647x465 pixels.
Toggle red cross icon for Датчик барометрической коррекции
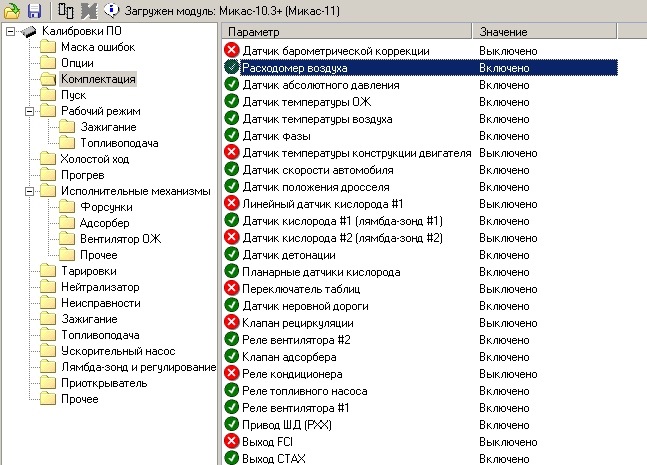231,50
